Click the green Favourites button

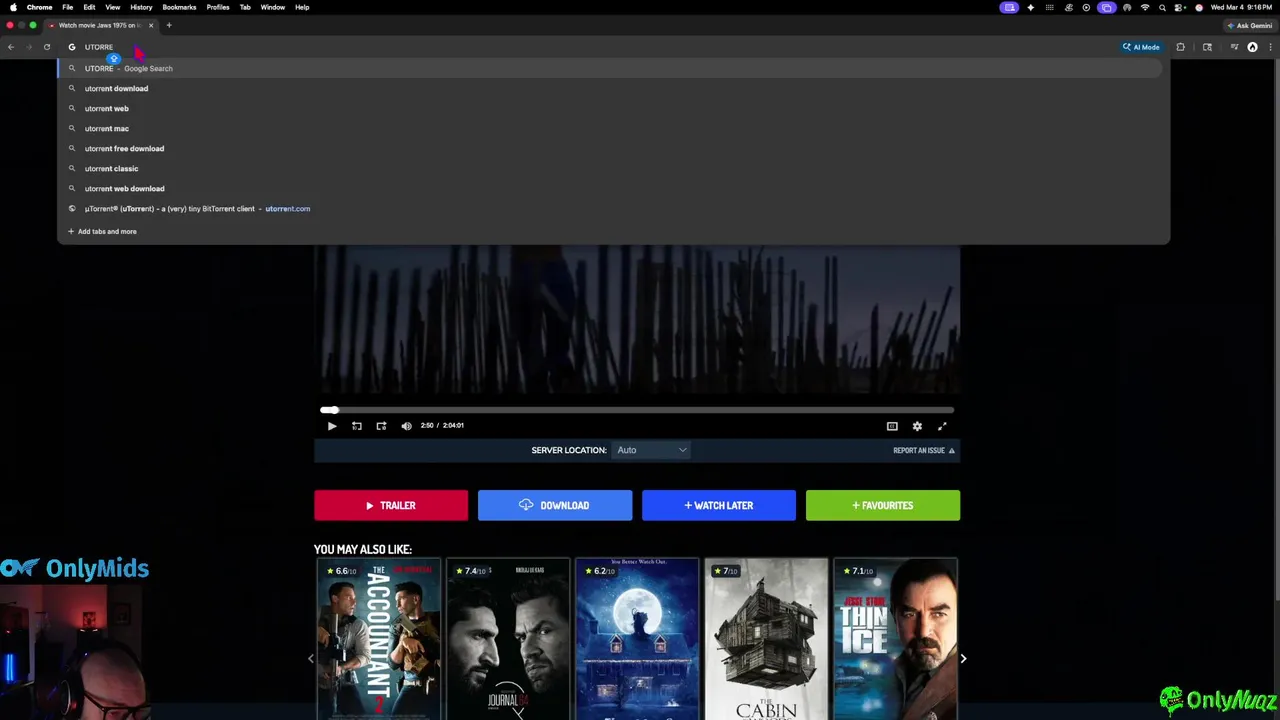883,505
